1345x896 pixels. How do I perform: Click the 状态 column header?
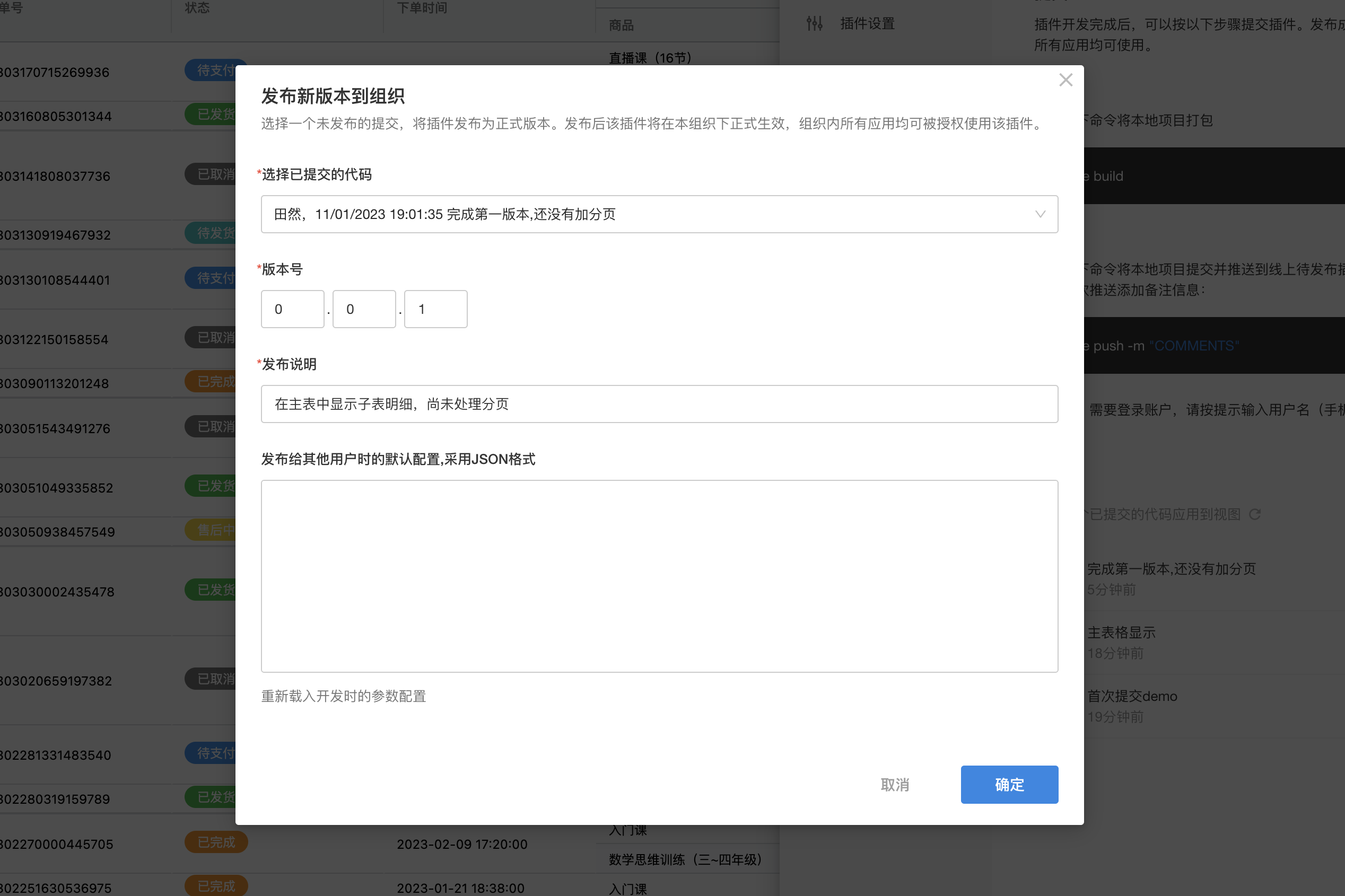pos(197,7)
